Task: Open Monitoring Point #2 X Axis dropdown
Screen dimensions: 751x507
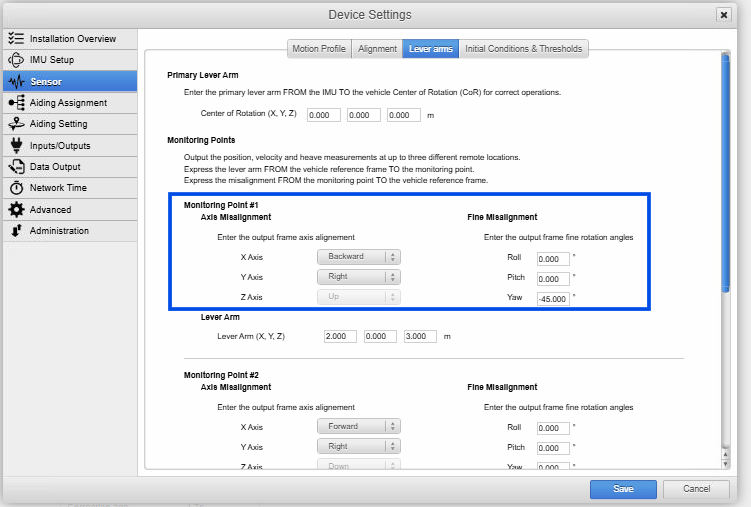Action: pyautogui.click(x=358, y=426)
